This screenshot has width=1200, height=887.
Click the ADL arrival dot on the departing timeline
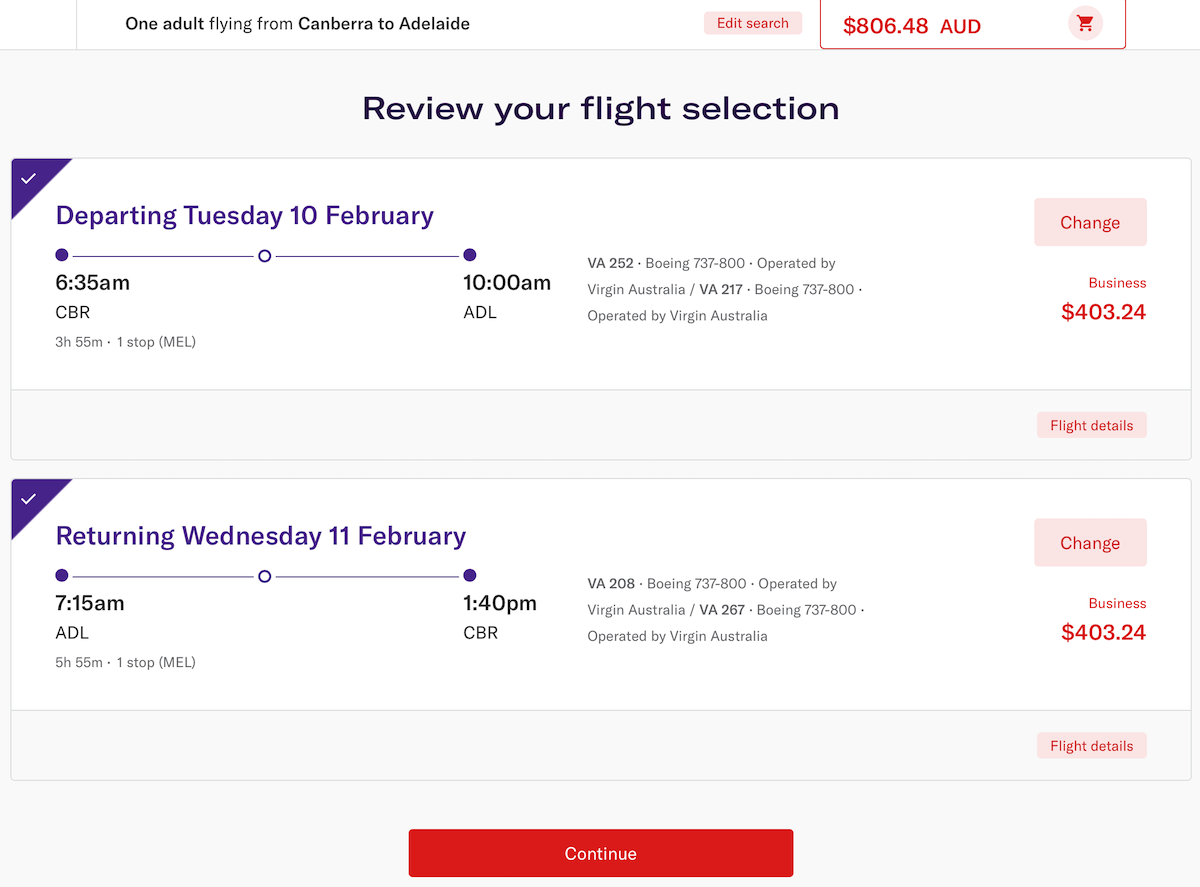[469, 255]
